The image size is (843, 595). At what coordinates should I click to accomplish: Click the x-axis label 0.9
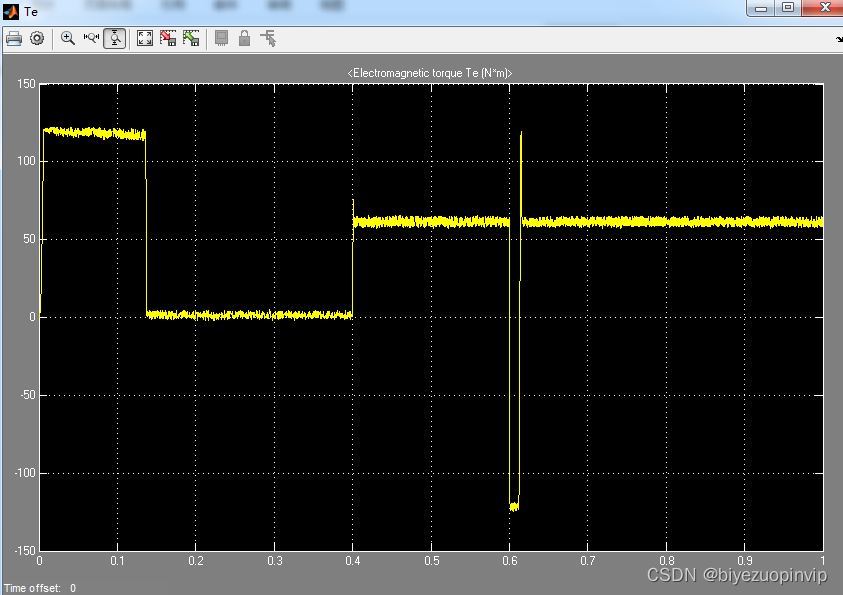(x=745, y=561)
